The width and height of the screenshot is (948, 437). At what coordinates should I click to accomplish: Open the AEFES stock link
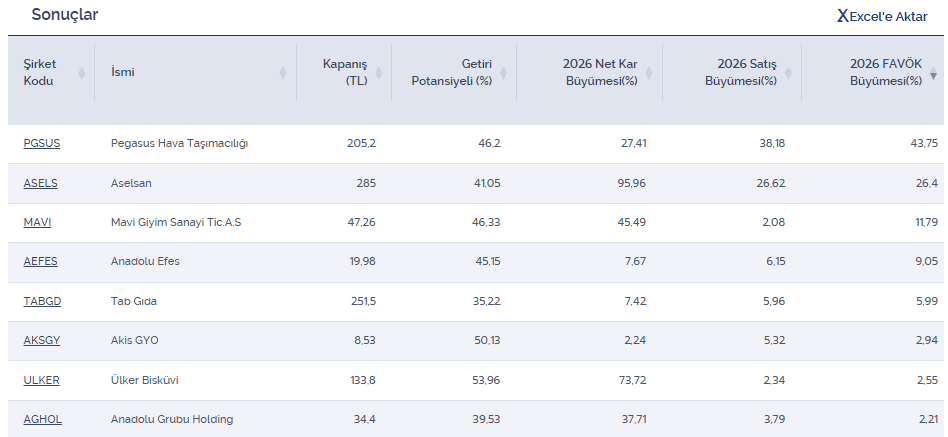pos(41,262)
